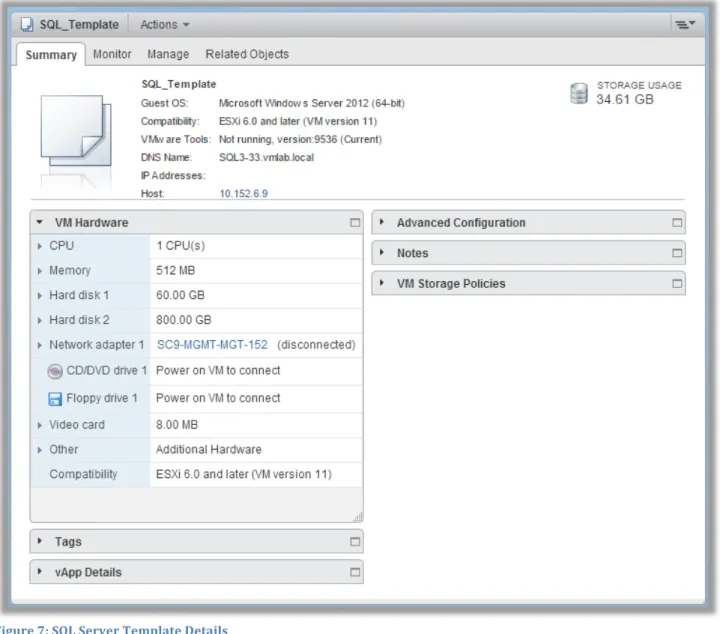Image resolution: width=720 pixels, height=634 pixels.
Task: Click the SQL_Template document icon in the title bar
Action: 27,25
